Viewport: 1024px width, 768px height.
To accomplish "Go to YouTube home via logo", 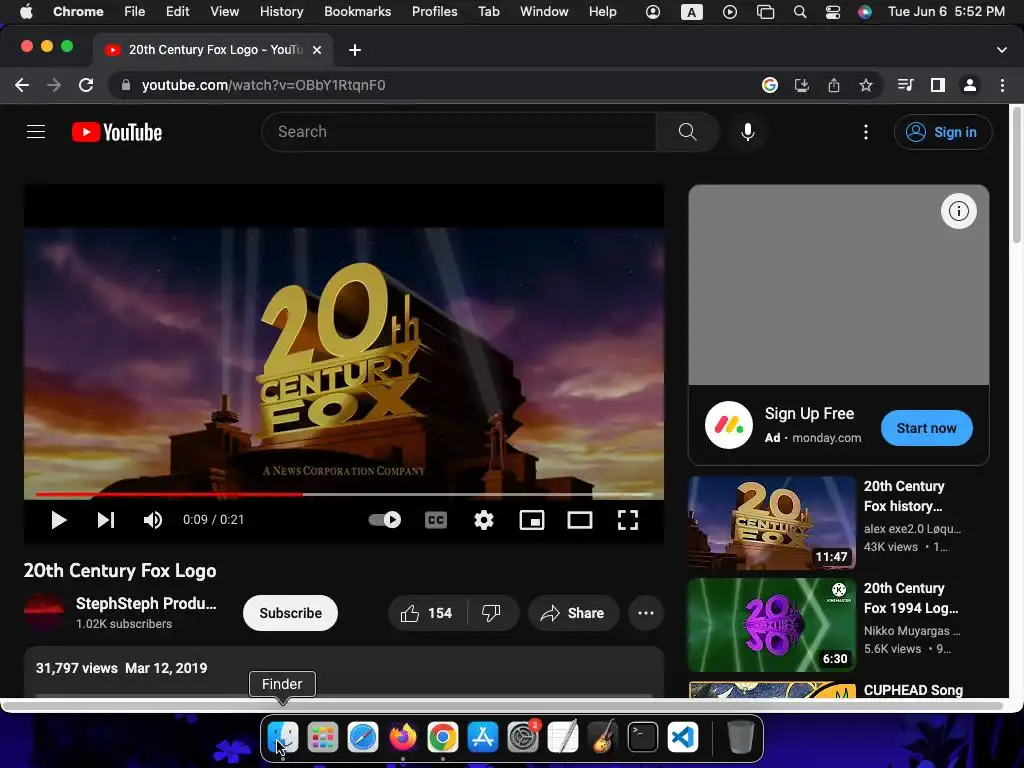I will 116,132.
